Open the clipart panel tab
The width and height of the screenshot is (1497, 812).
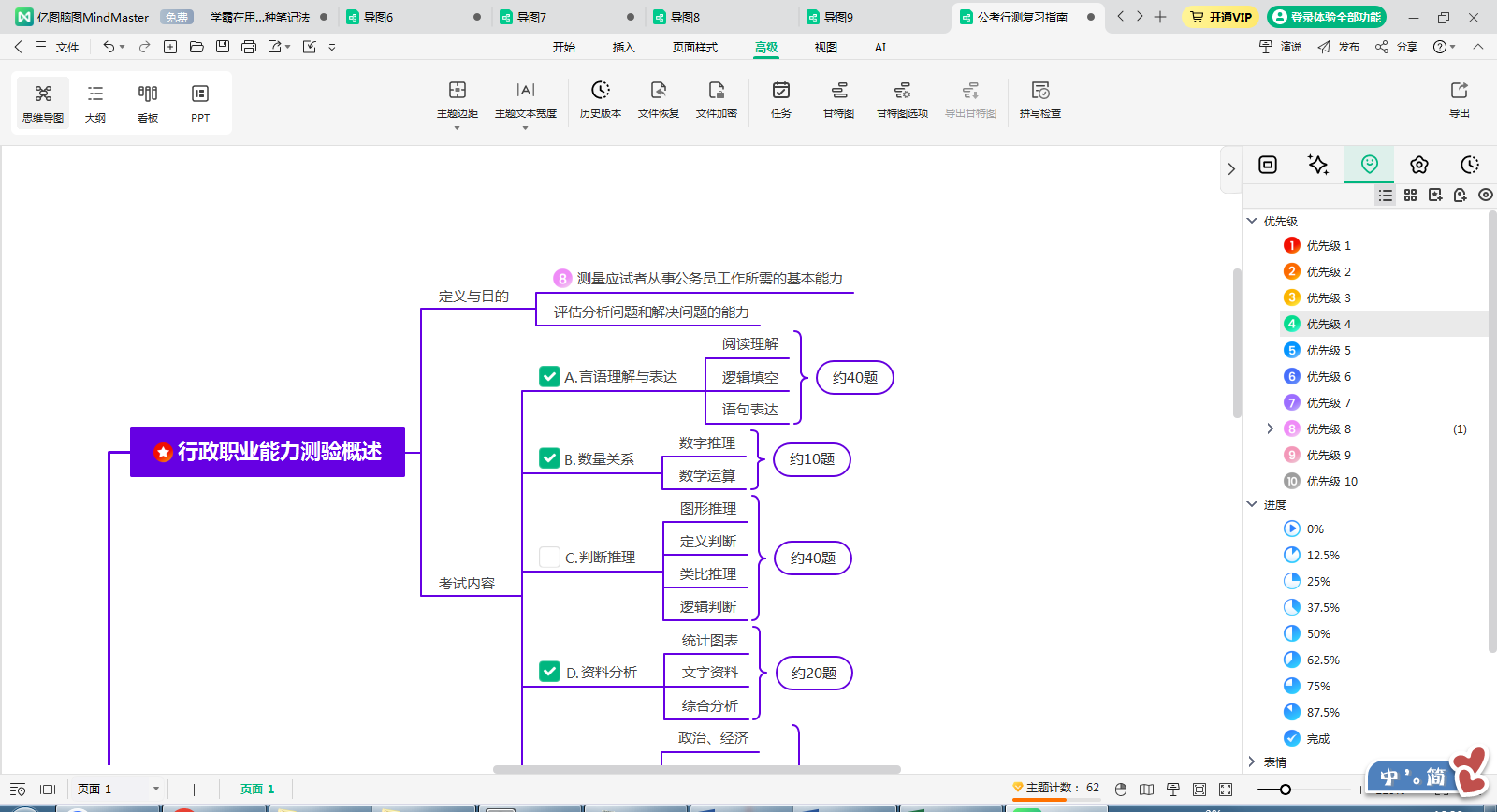(1419, 165)
